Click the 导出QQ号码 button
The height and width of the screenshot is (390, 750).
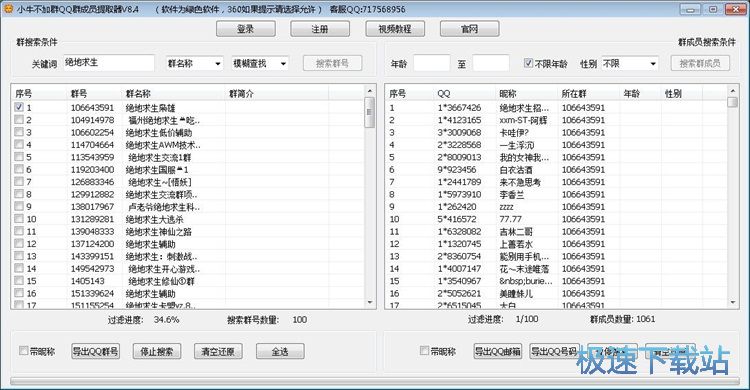click(554, 351)
